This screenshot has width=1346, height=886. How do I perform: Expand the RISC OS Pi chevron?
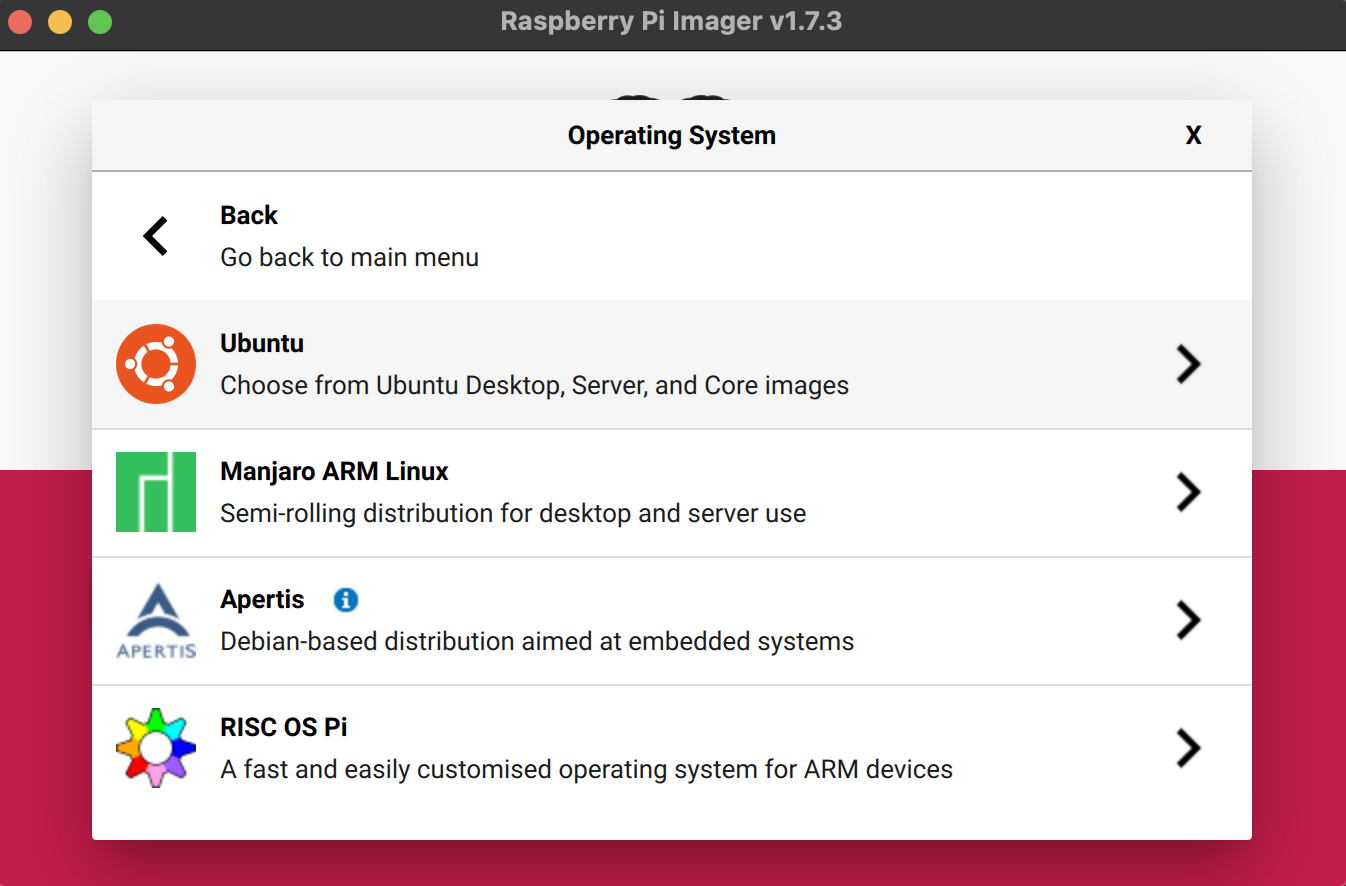click(1188, 748)
